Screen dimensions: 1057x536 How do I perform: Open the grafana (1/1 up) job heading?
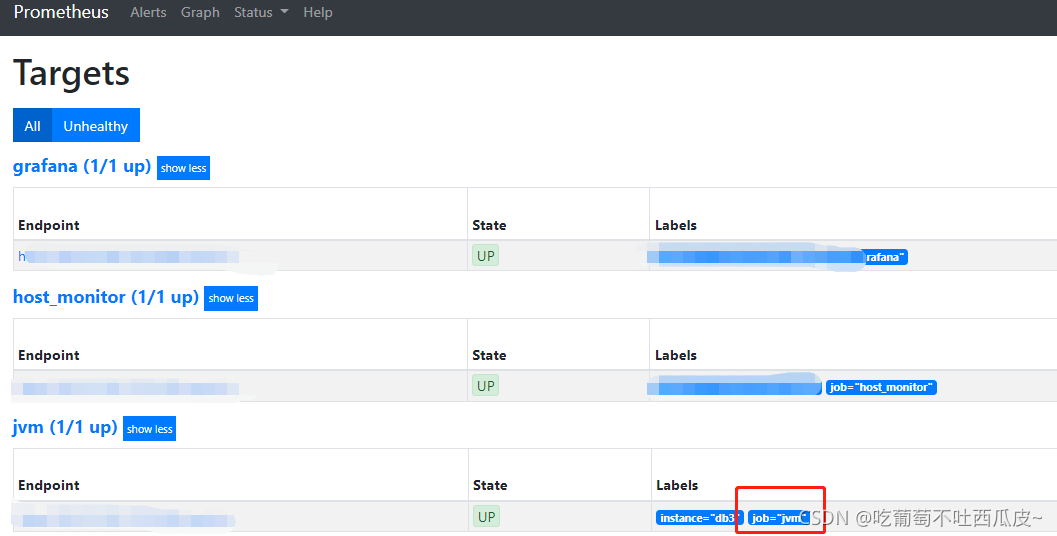(x=82, y=166)
